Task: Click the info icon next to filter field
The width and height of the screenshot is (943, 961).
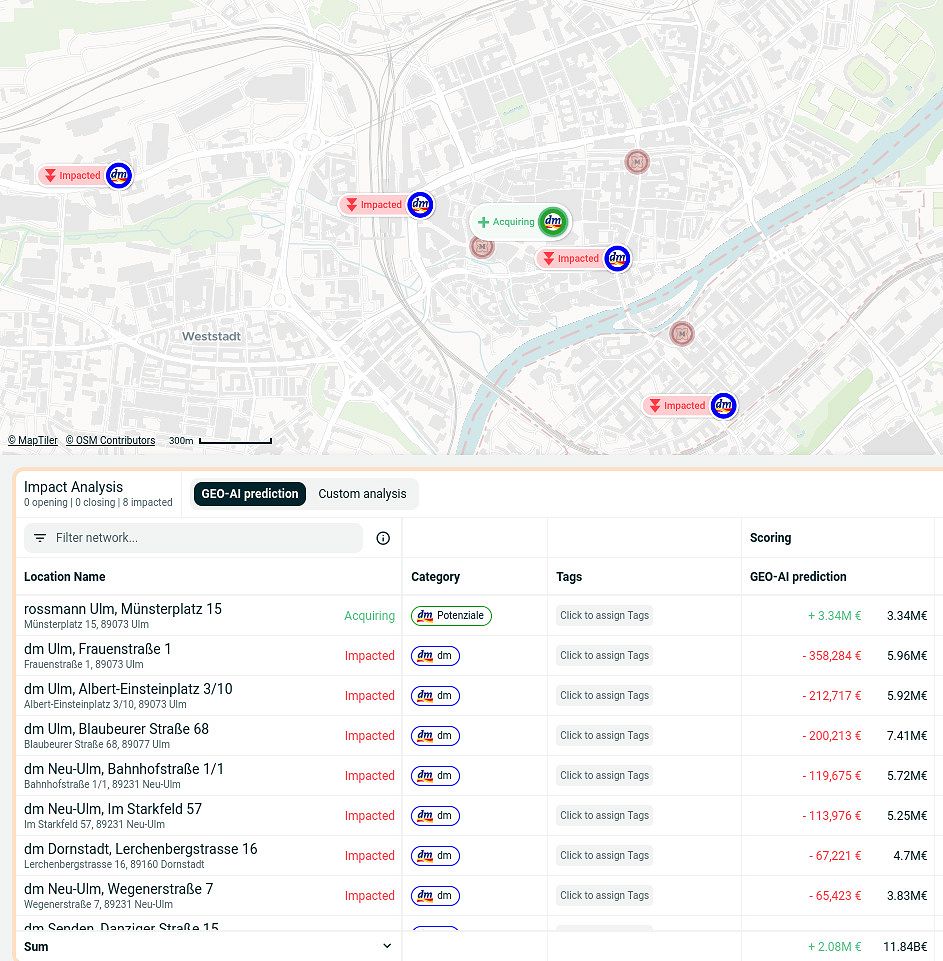Action: 383,538
